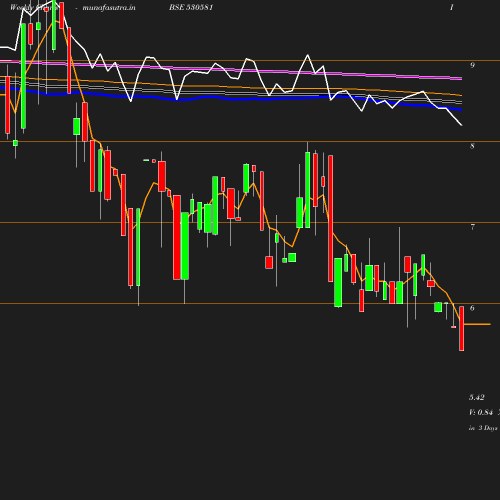500x500 pixels.
Task: Click the last red candlestick on the right
Action: click(x=462, y=328)
